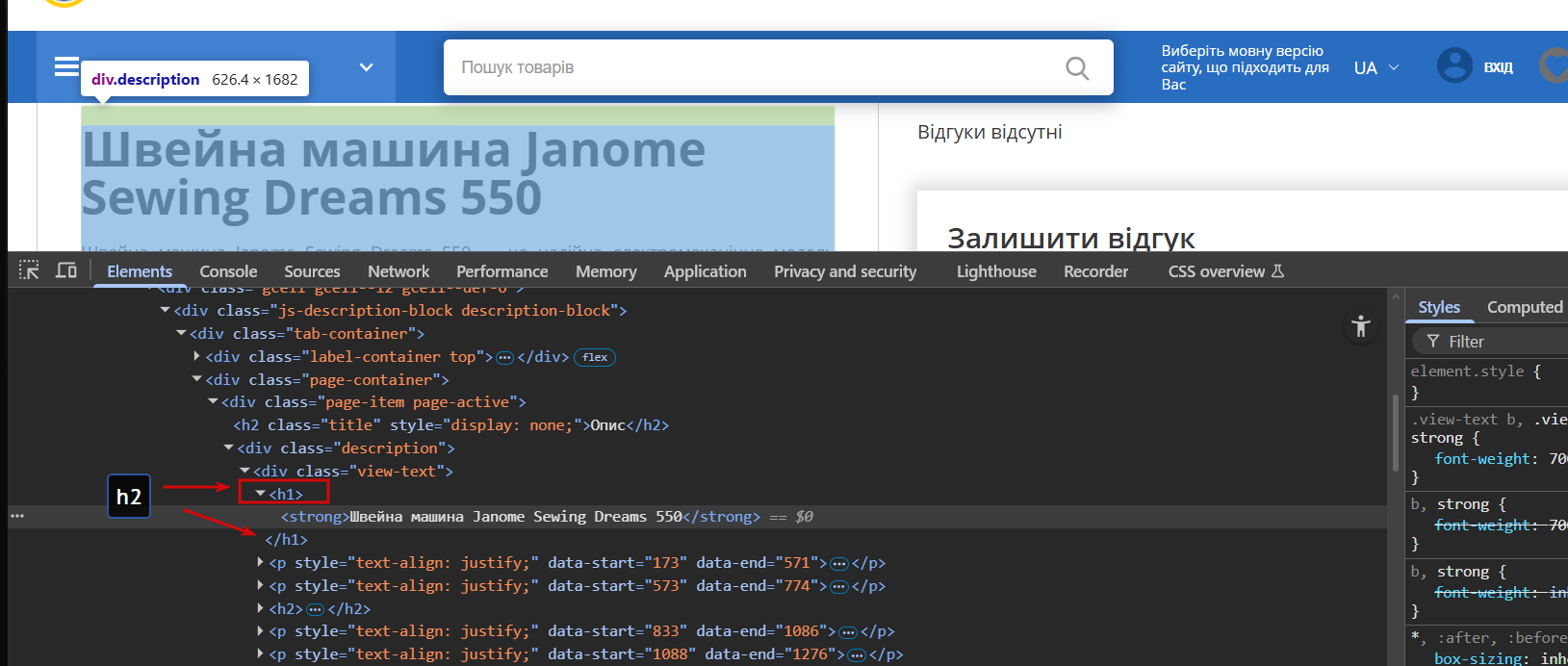The image size is (1568, 666).
Task: Switch to the Console tab
Action: (228, 271)
